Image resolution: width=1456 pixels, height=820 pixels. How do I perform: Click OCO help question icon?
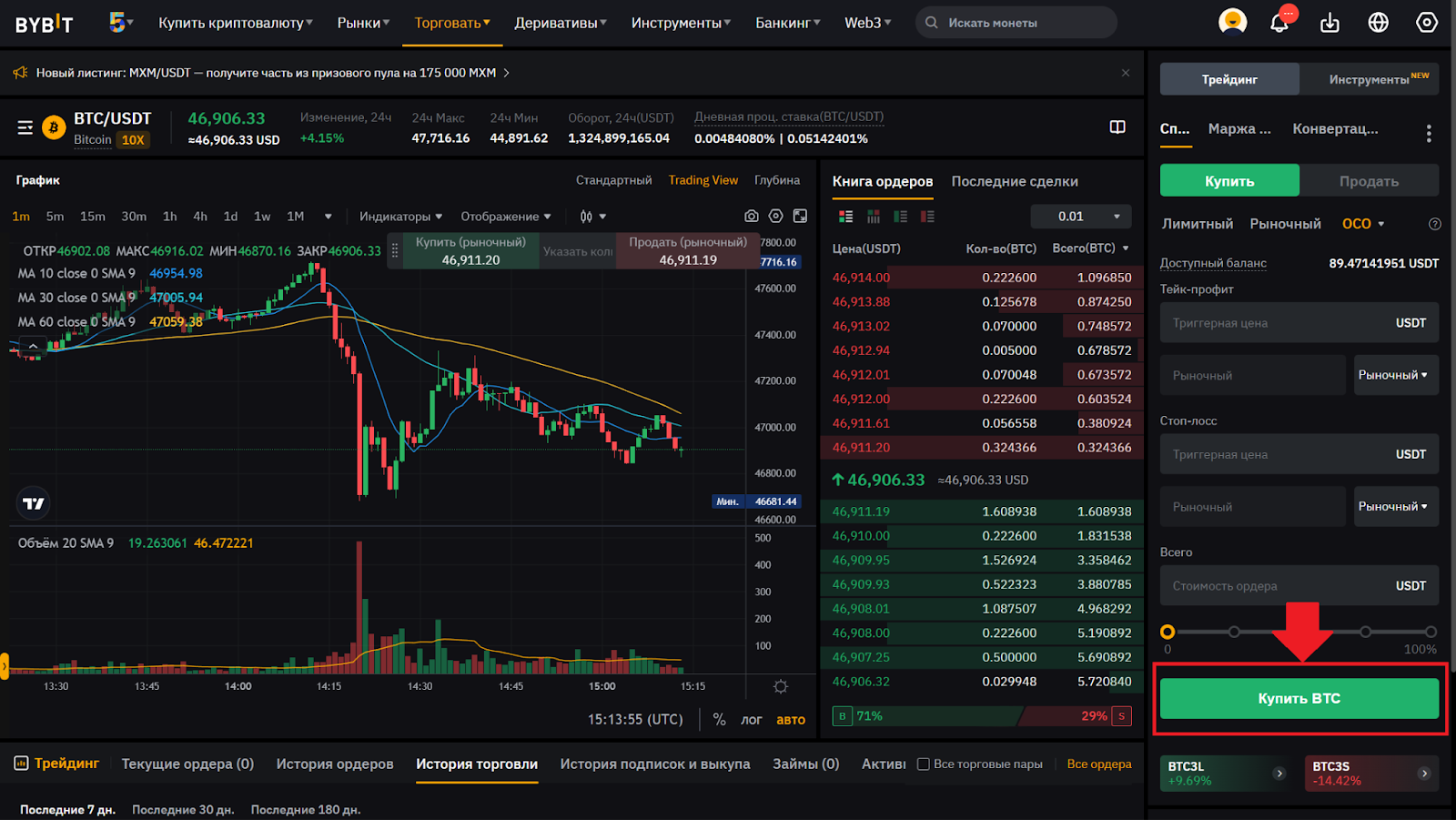click(x=1435, y=224)
